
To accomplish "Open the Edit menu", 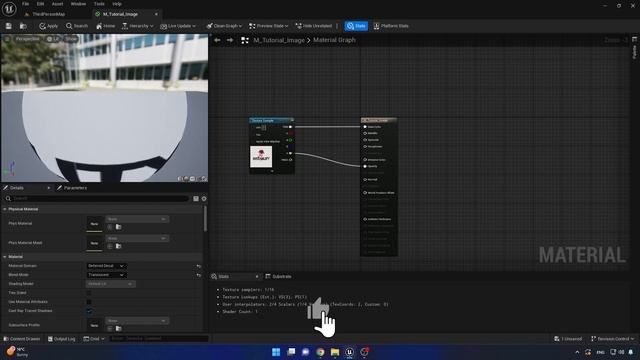I will pyautogui.click(x=40, y=4).
